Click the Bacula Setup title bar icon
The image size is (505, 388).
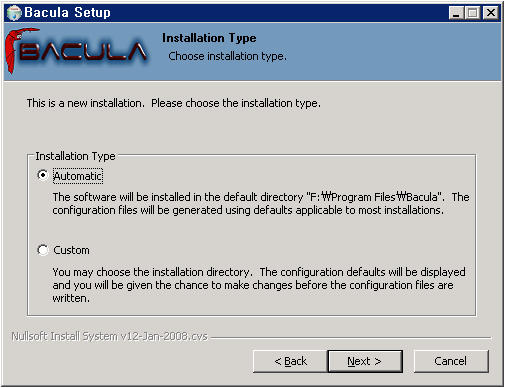(x=14, y=13)
